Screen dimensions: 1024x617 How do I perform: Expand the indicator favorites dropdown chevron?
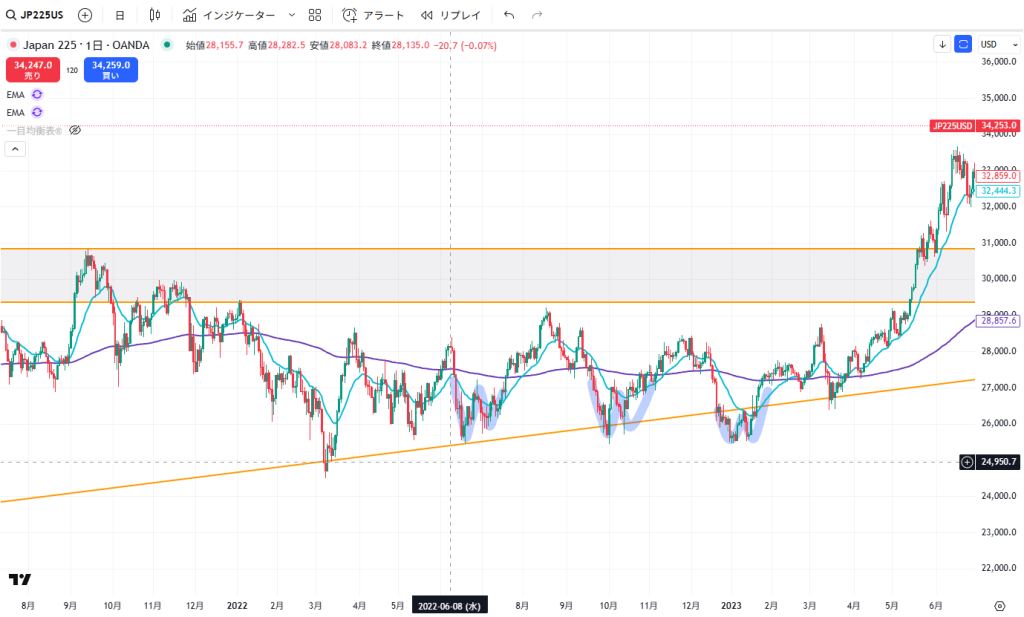click(291, 15)
